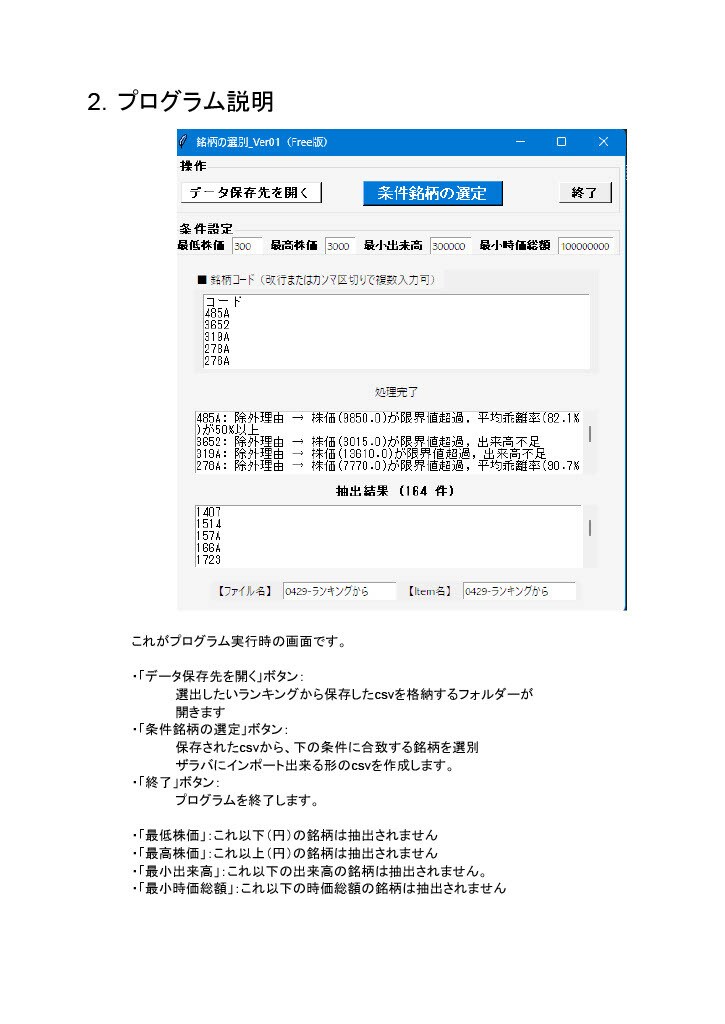Click scrollbar of 抽出結果 list
Screen dimensions: 725x1024
click(590, 528)
